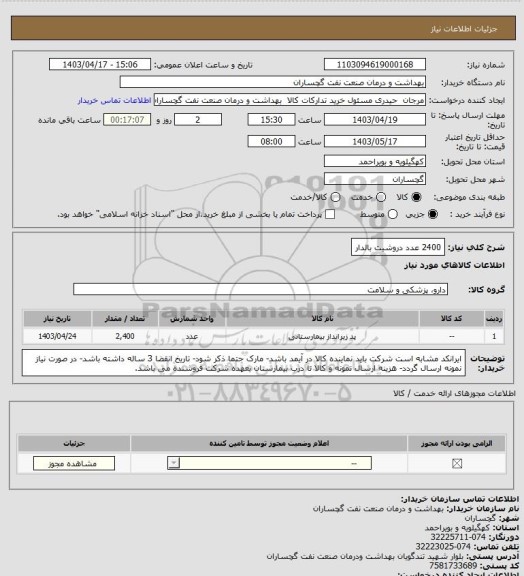The height and width of the screenshot is (576, 524).
Task: Click the remaining days field showing 2
Action: (x=198, y=120)
